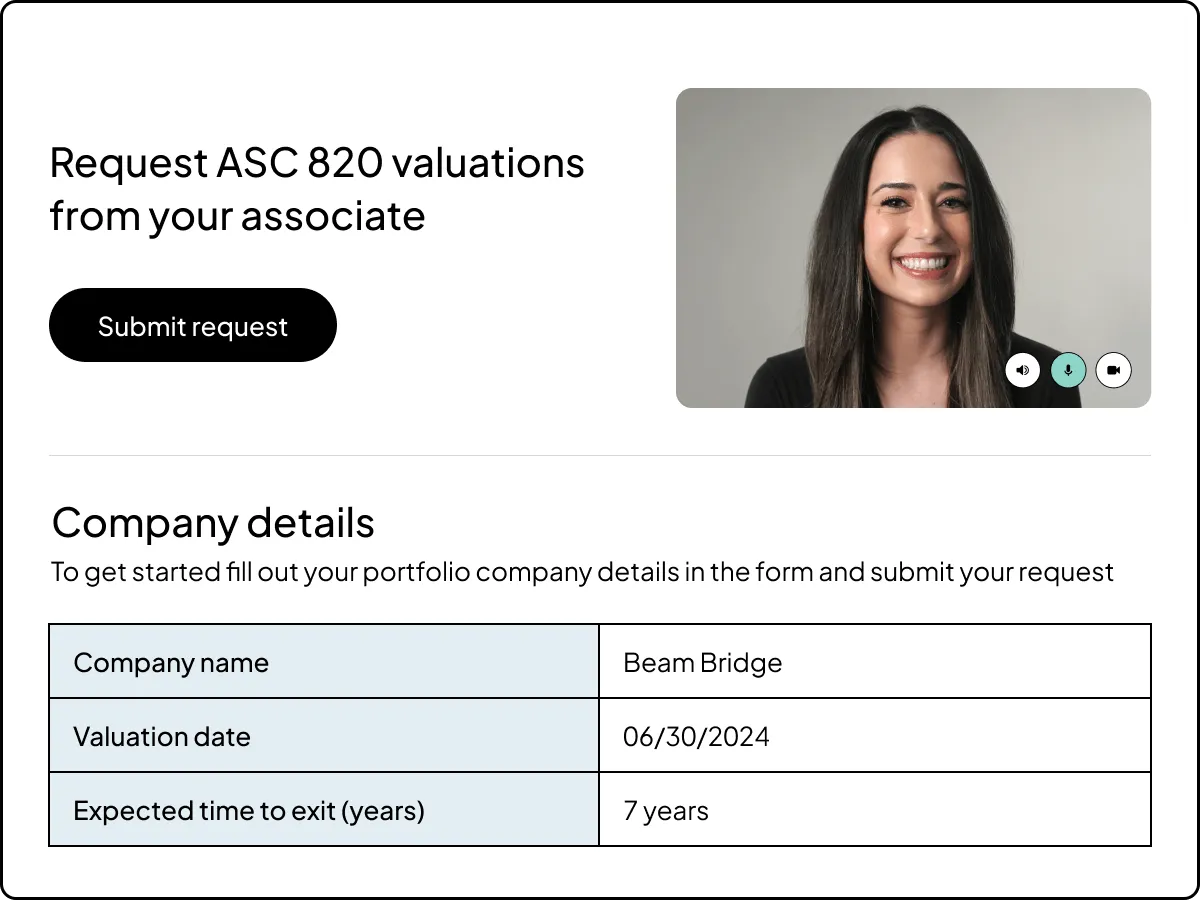The height and width of the screenshot is (900, 1200).
Task: Select the microphone control in the video widget
Action: point(1067,369)
